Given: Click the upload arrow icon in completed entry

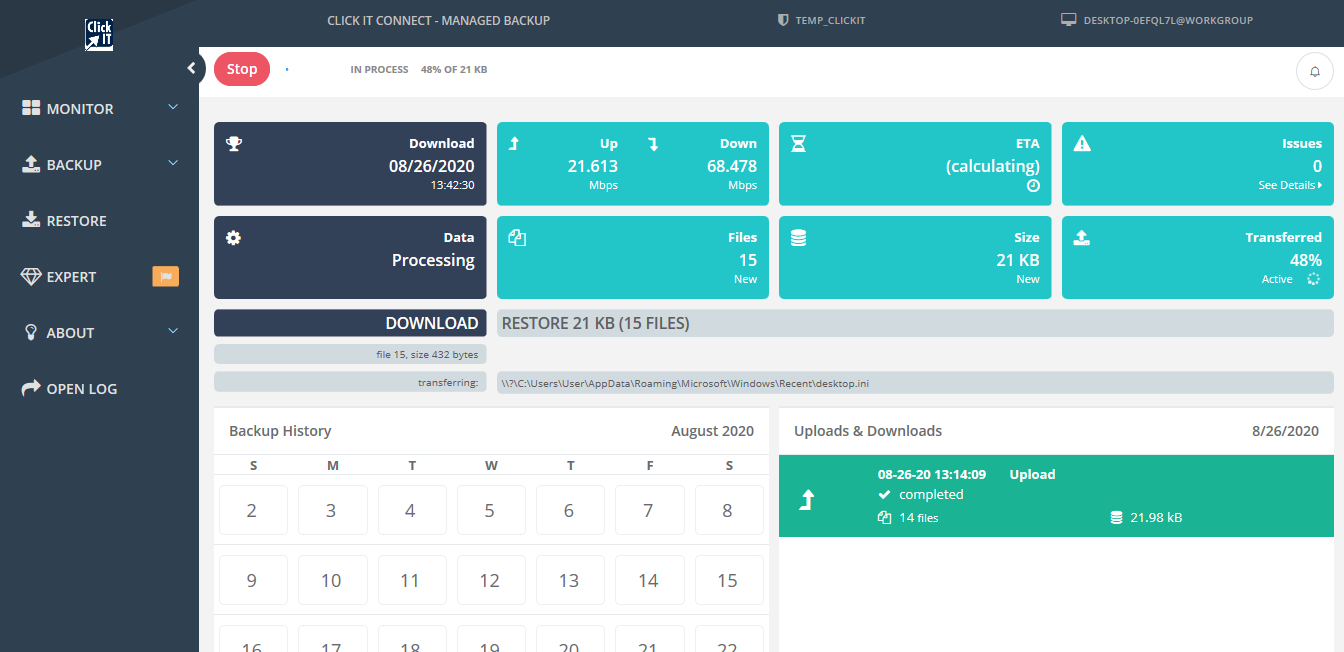Looking at the screenshot, I should coord(808,500).
